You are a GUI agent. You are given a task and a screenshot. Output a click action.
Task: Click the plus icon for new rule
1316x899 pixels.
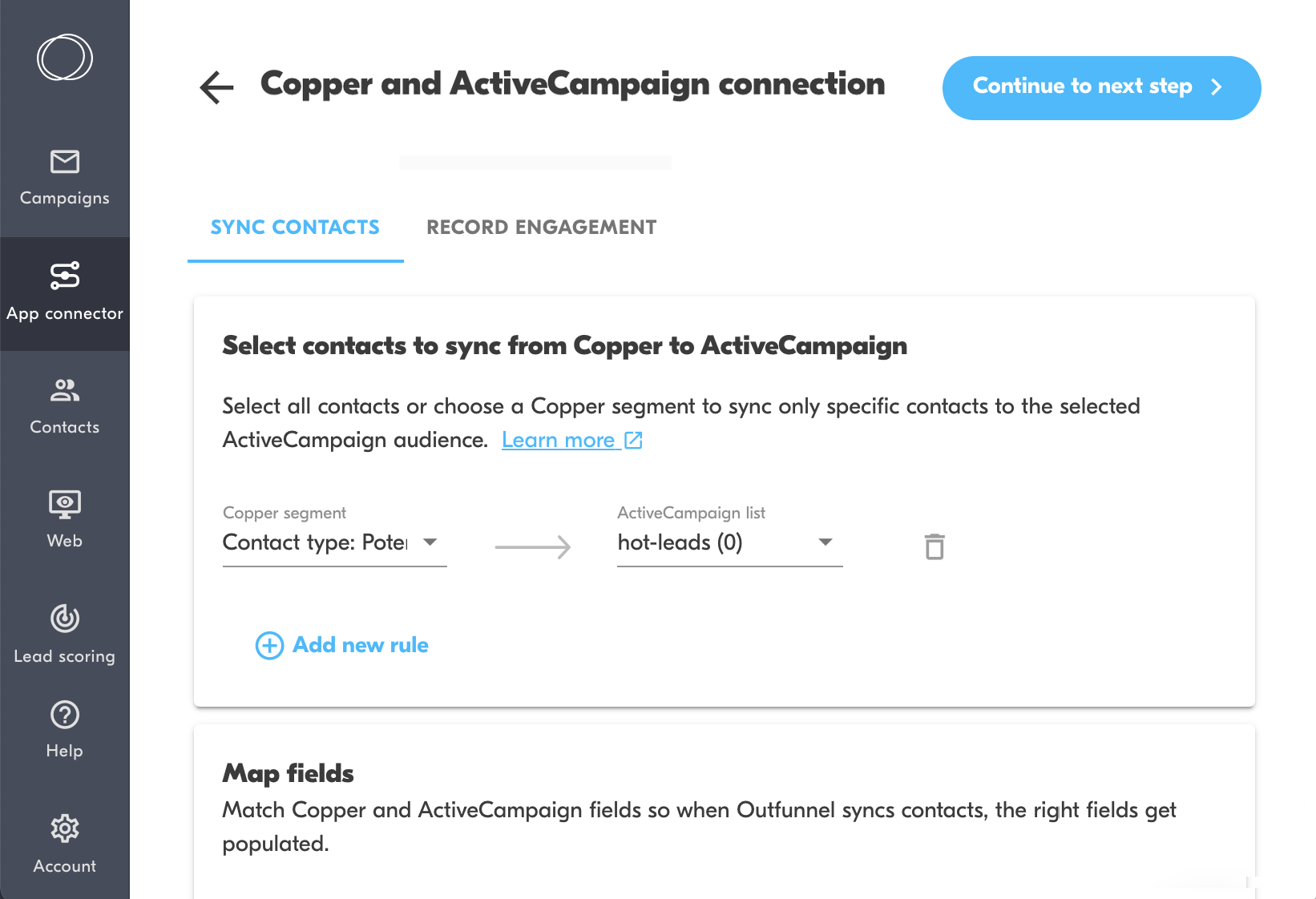tap(269, 645)
